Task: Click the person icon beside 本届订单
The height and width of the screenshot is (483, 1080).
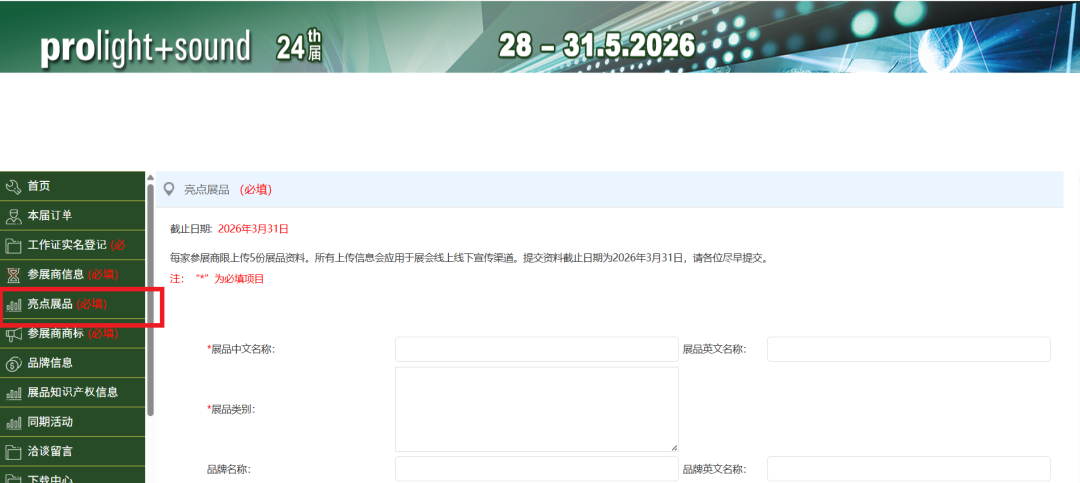Action: click(x=13, y=216)
